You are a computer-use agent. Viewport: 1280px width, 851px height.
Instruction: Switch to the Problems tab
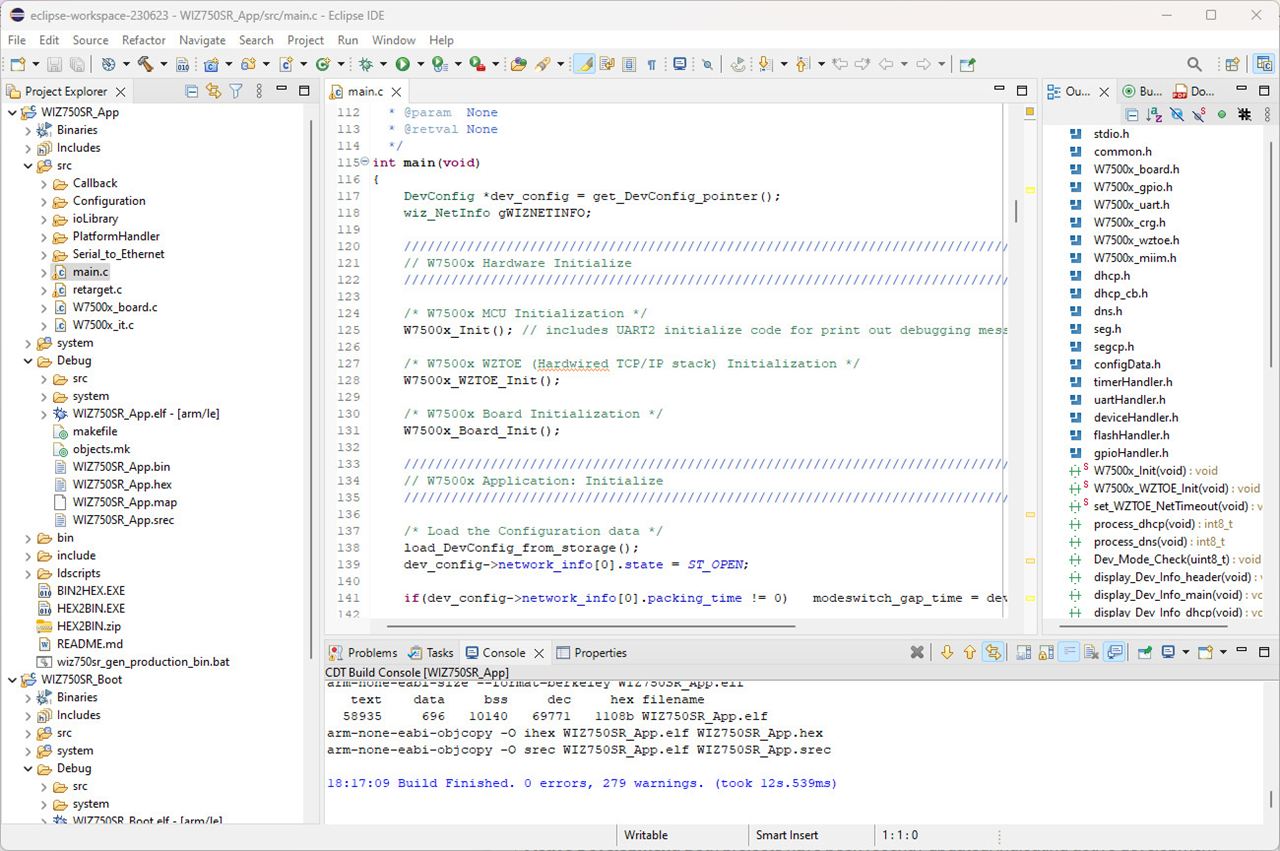[363, 653]
